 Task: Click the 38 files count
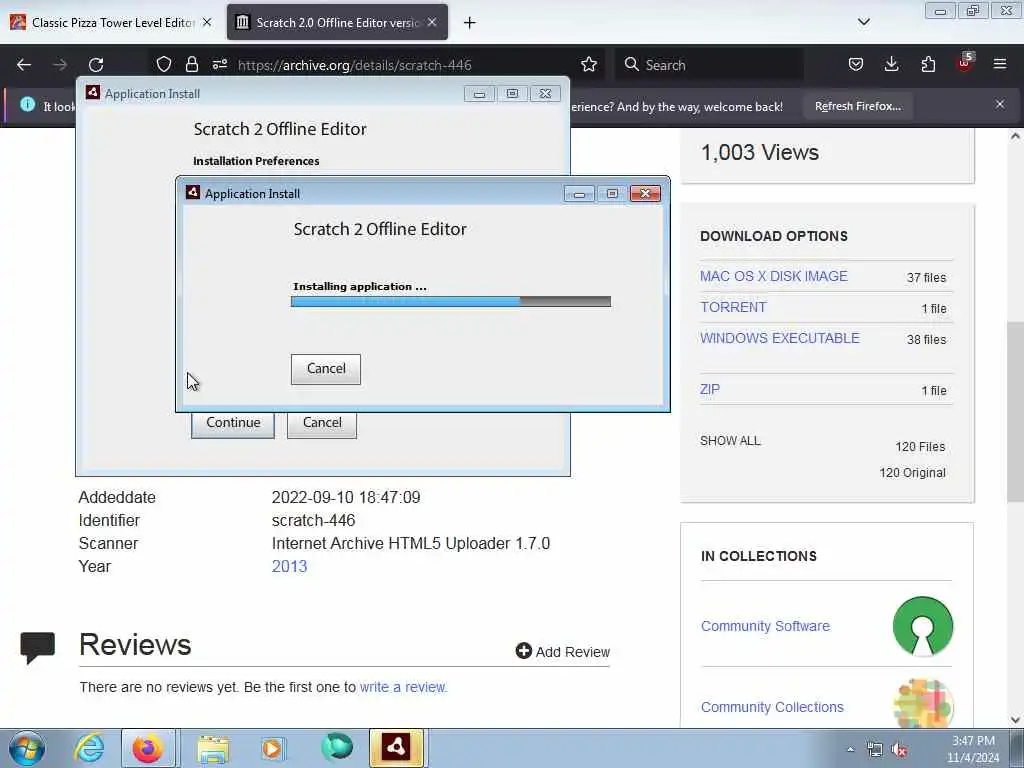[x=926, y=339]
